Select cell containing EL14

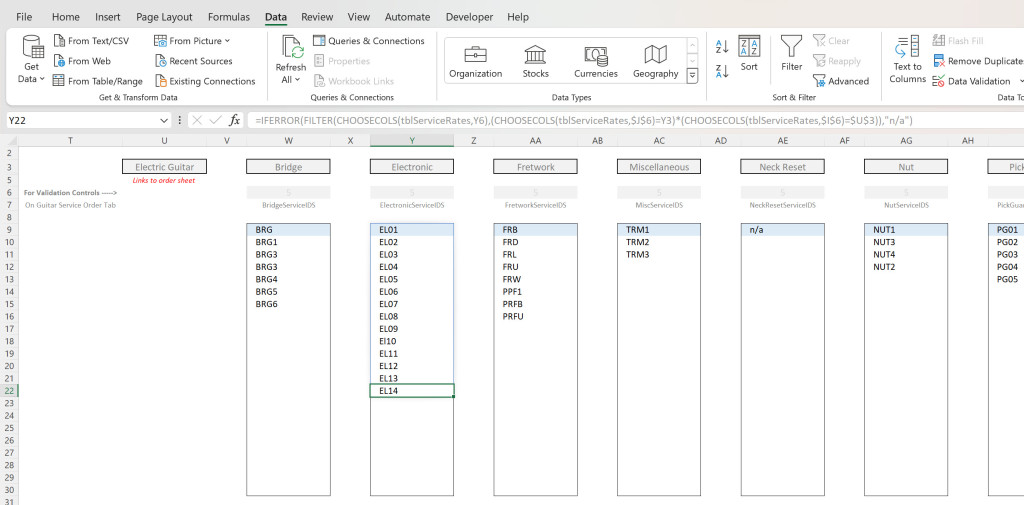412,391
